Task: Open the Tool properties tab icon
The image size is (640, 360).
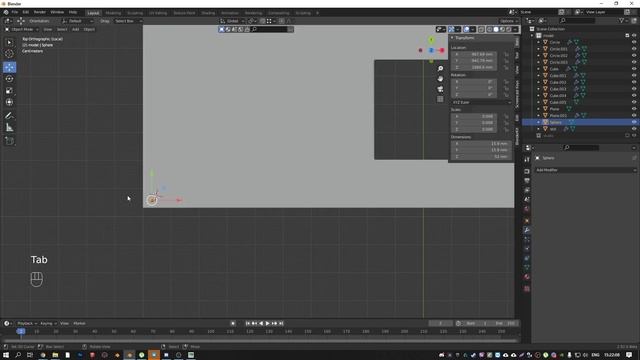Action: [x=527, y=160]
